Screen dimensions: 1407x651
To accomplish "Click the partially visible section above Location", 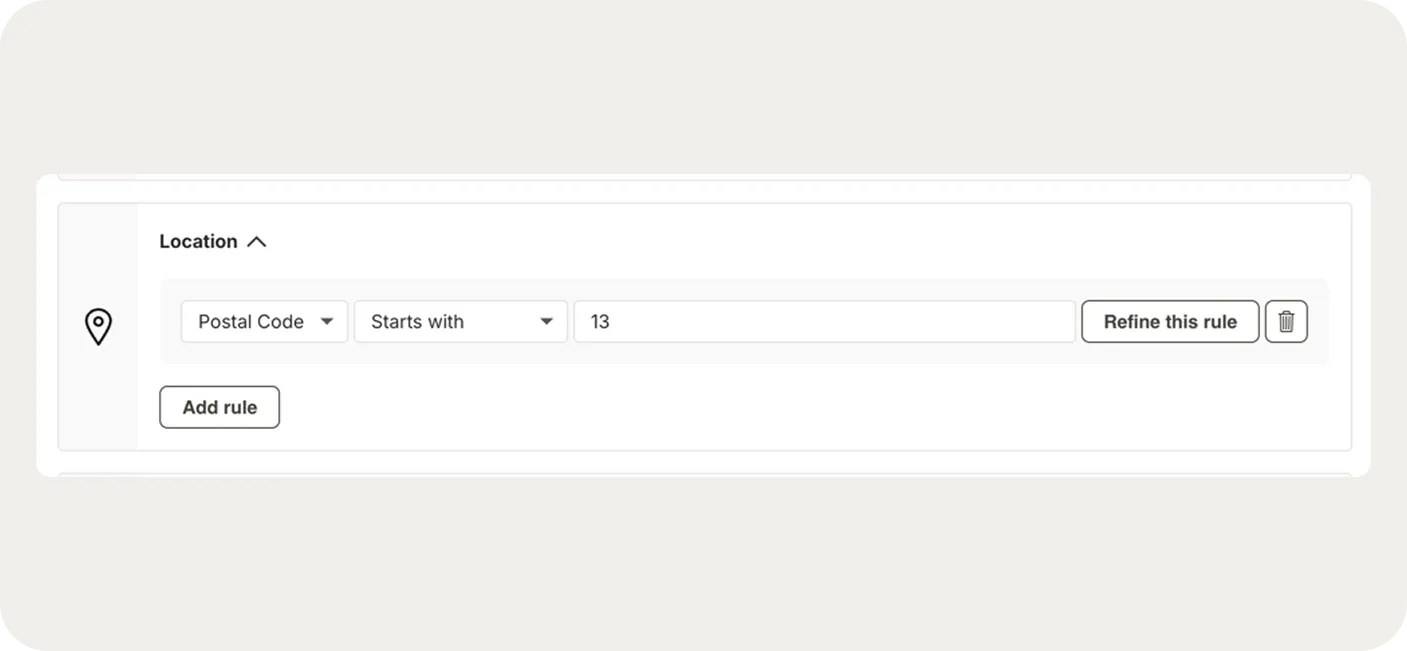I will click(x=700, y=177).
